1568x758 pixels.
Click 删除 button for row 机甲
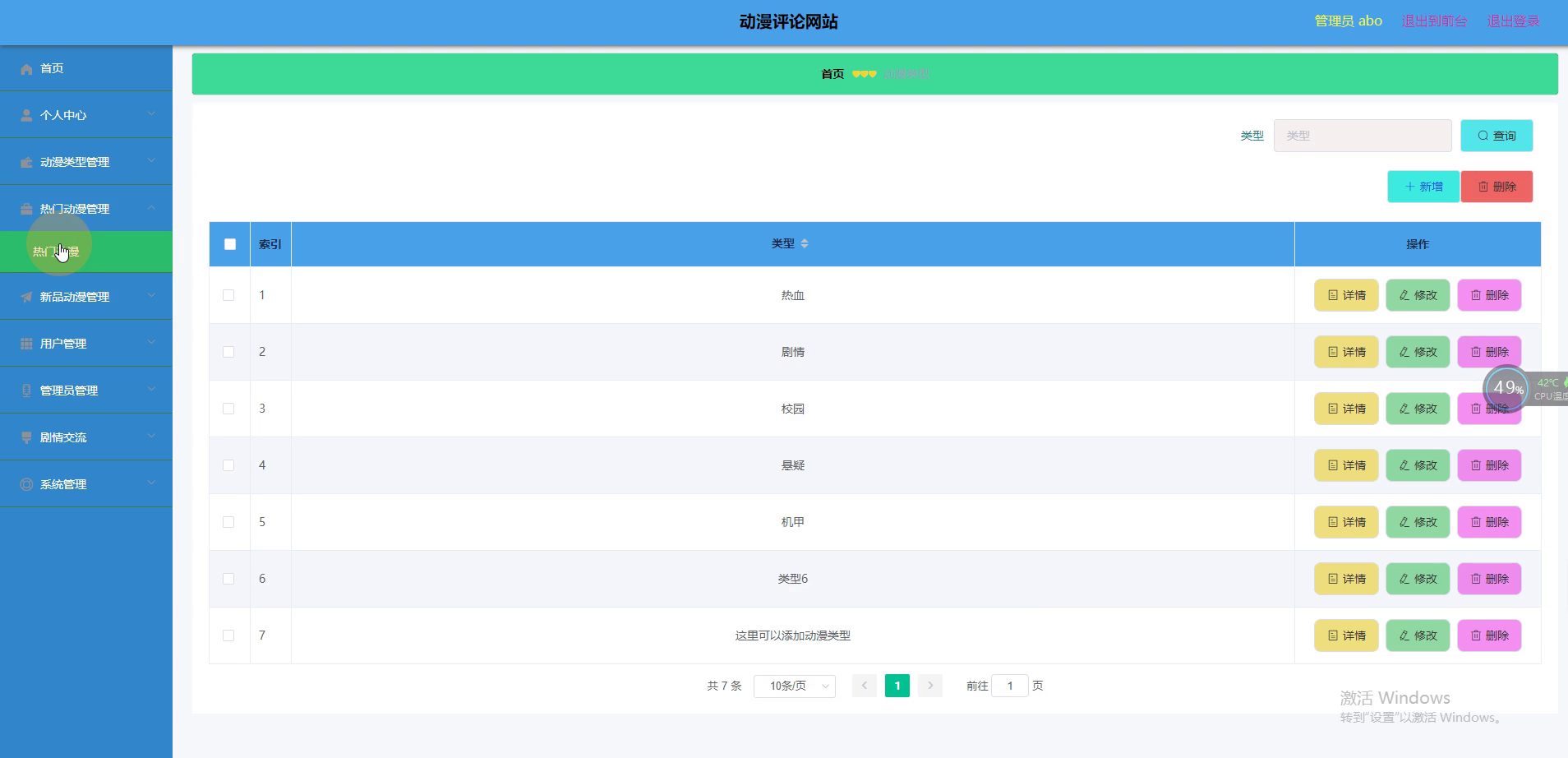pos(1489,522)
